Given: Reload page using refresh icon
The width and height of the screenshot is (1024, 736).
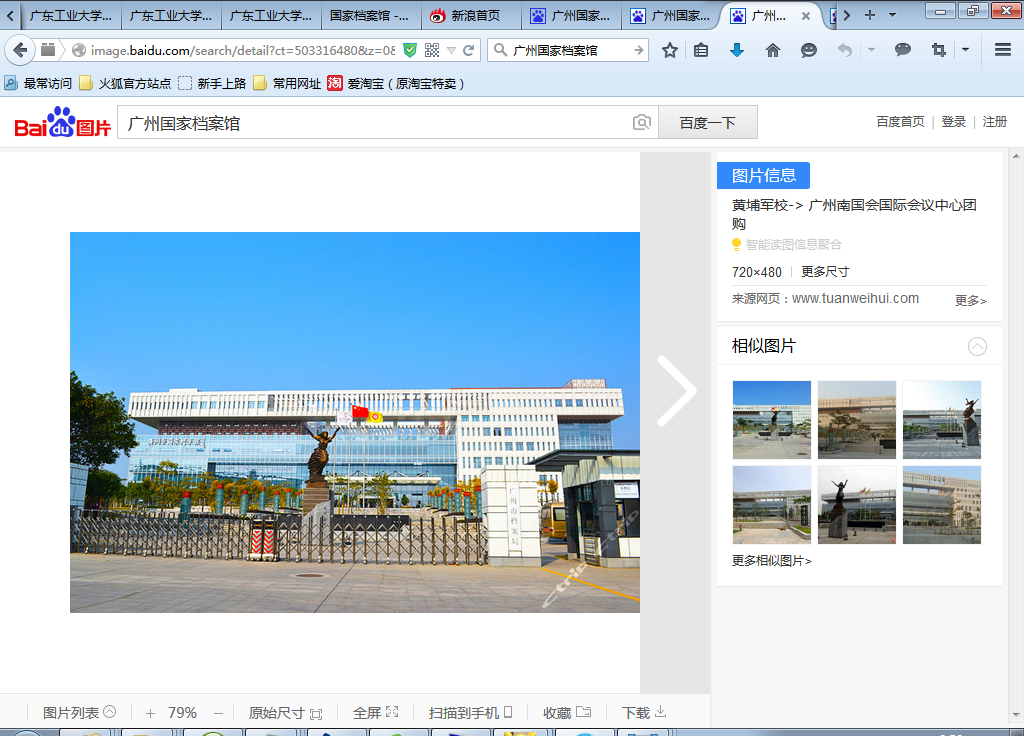Looking at the screenshot, I should [468, 50].
